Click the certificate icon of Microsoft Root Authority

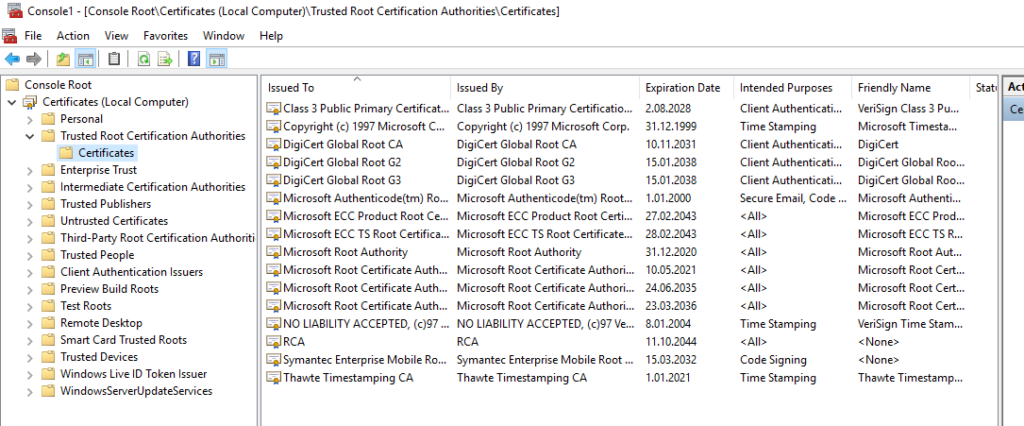point(274,252)
